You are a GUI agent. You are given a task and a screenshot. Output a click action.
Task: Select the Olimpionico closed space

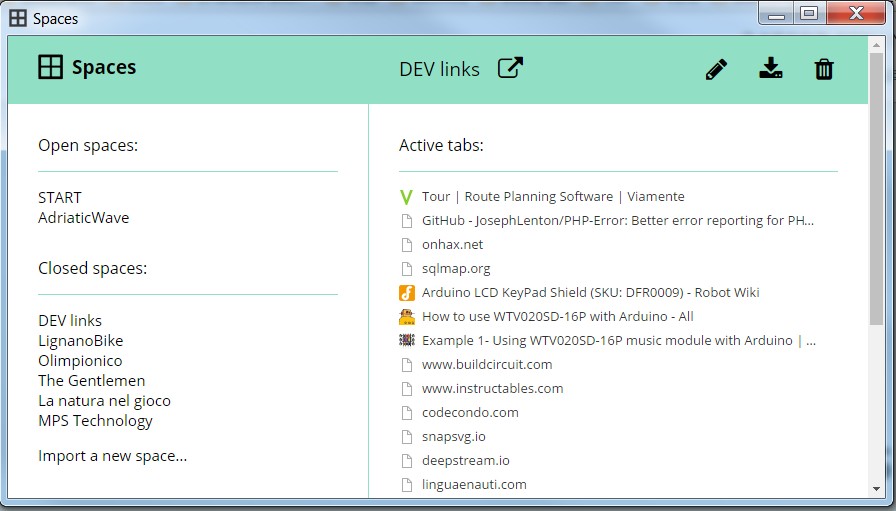[x=80, y=361]
